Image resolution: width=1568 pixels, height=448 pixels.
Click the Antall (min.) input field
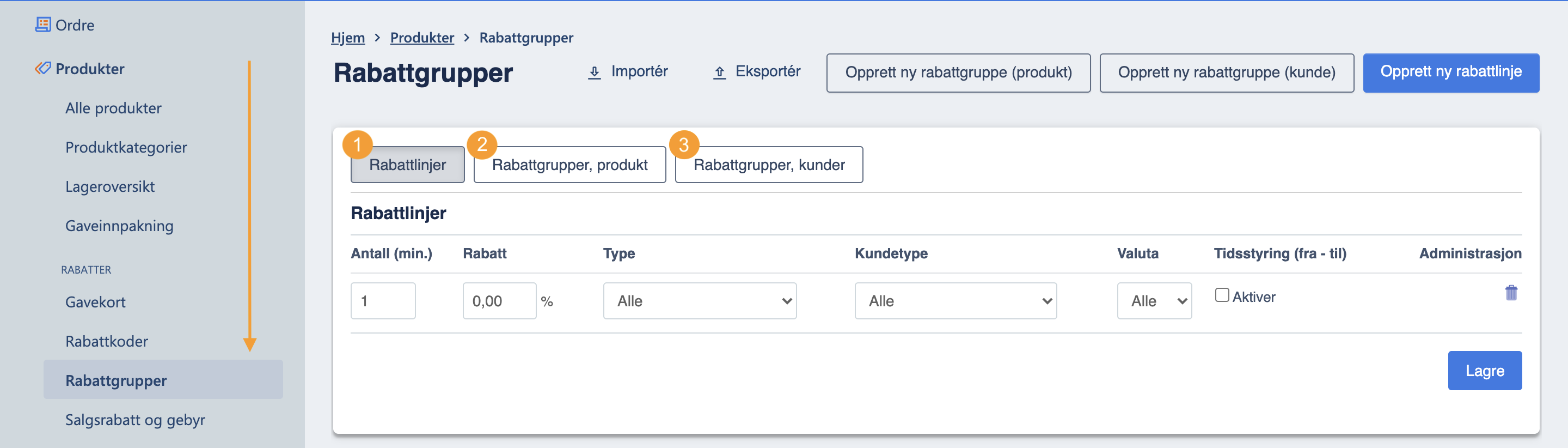tap(383, 300)
